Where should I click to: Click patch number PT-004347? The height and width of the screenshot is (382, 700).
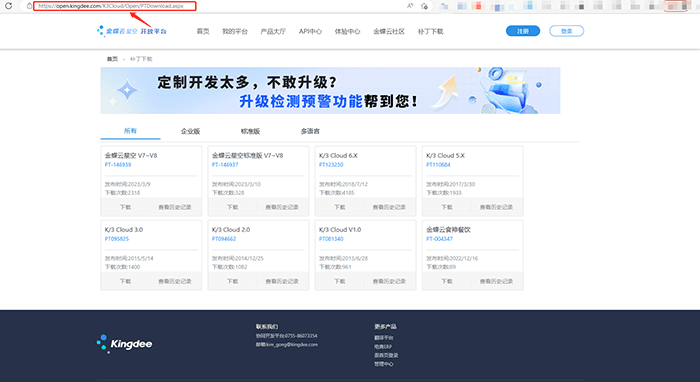point(439,239)
